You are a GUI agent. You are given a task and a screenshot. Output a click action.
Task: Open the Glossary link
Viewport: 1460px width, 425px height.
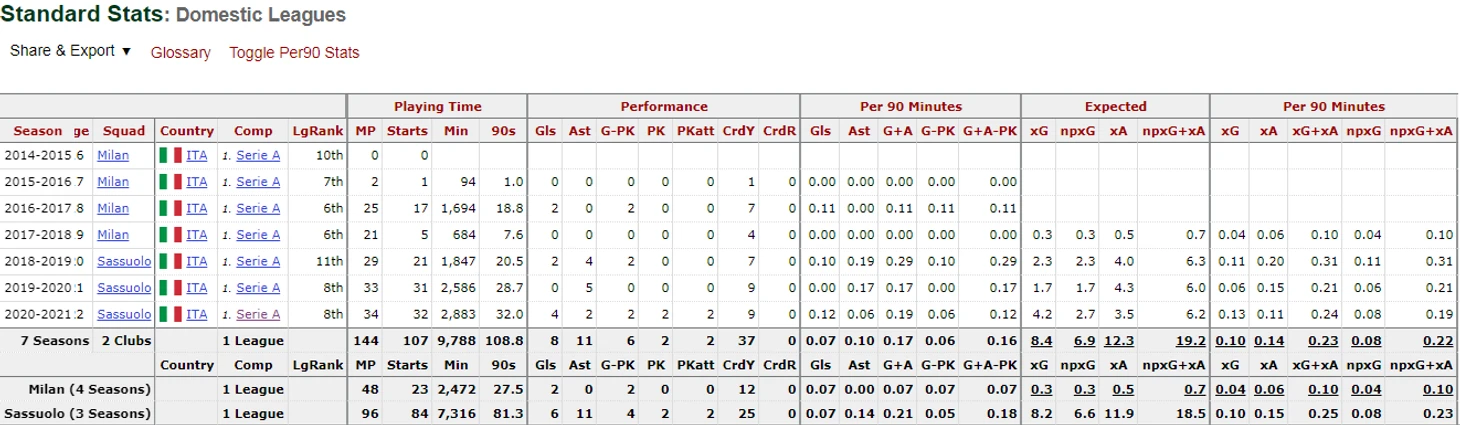click(181, 53)
